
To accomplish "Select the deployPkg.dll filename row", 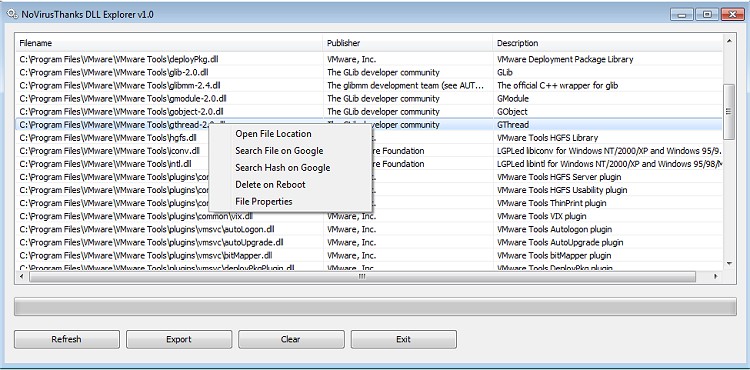I will click(119, 59).
